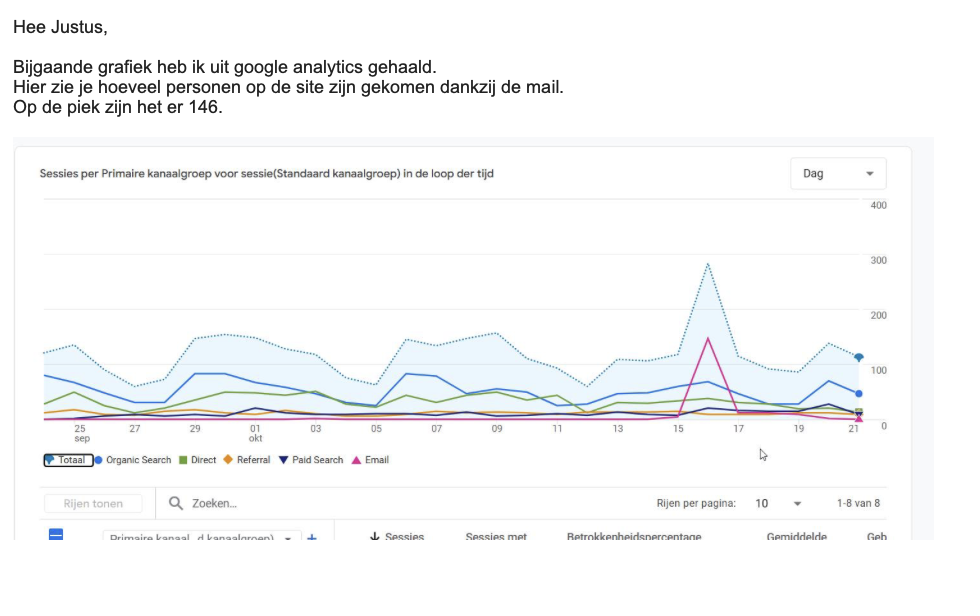Open the Primaire kanaalgroep dimension dropdown
This screenshot has height=616, width=980.
click(200, 537)
